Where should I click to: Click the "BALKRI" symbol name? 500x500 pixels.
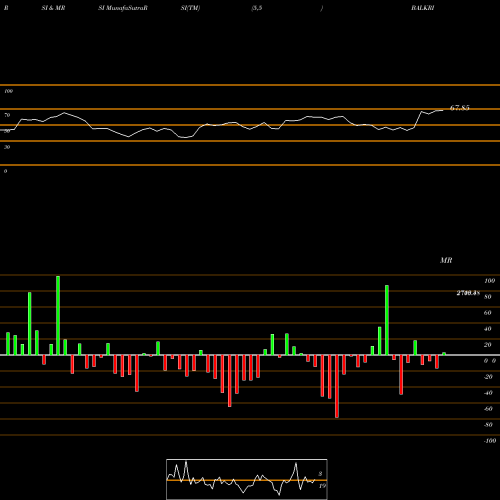pos(423,8)
